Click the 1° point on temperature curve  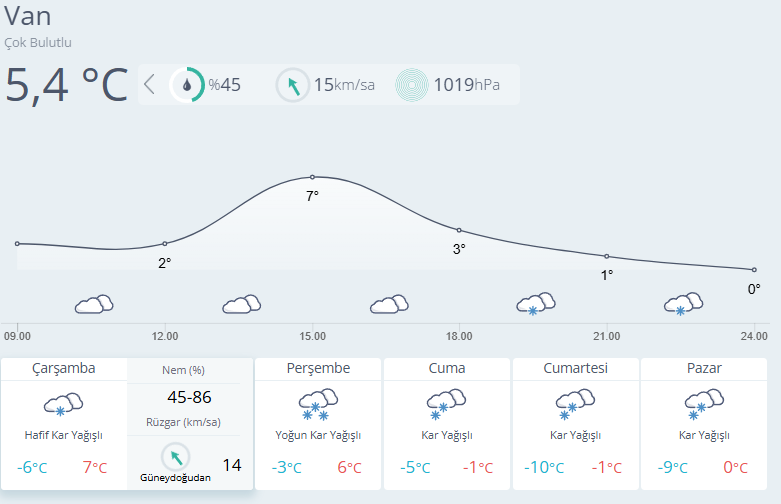click(606, 256)
